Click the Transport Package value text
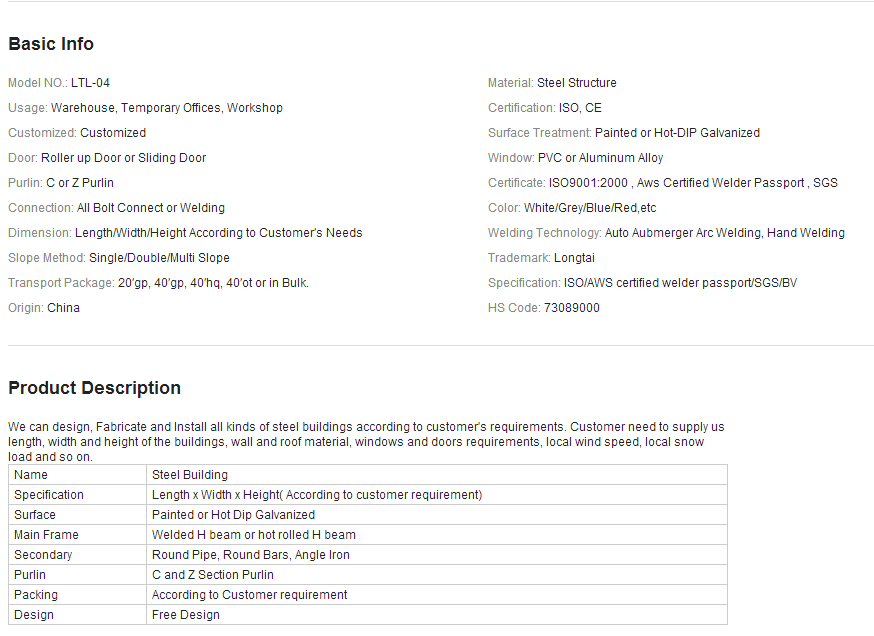This screenshot has width=874, height=636. 213,283
